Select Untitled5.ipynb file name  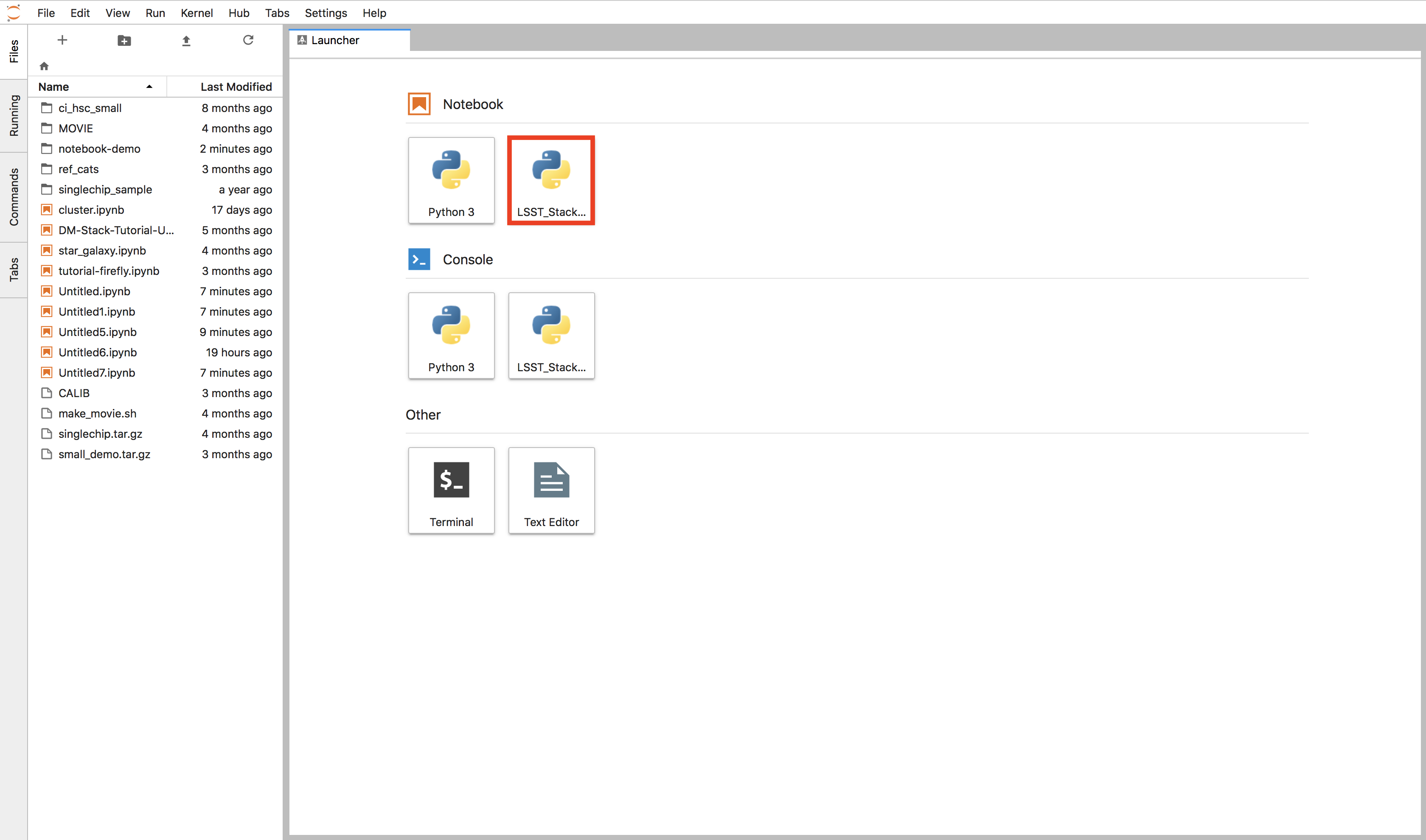[97, 332]
